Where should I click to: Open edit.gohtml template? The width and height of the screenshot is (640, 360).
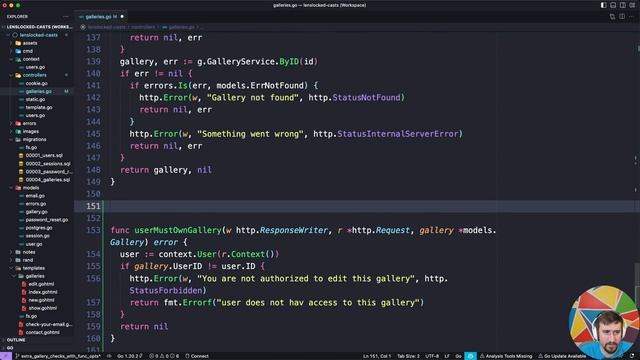click(41, 284)
